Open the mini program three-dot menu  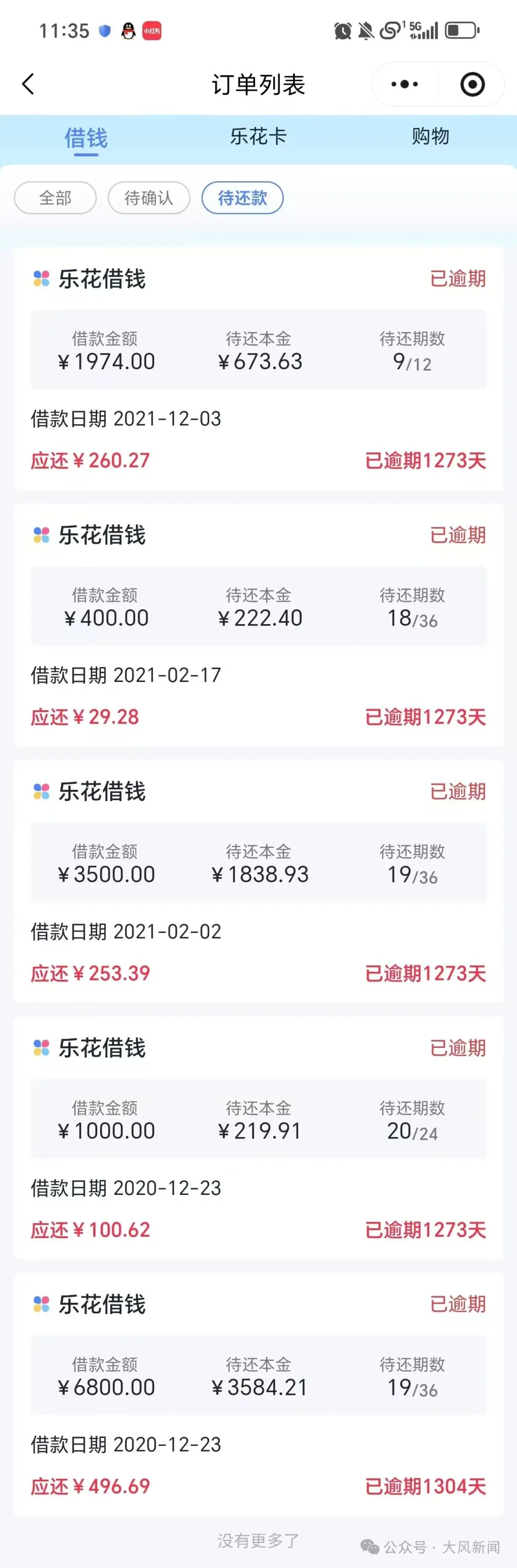pos(405,84)
